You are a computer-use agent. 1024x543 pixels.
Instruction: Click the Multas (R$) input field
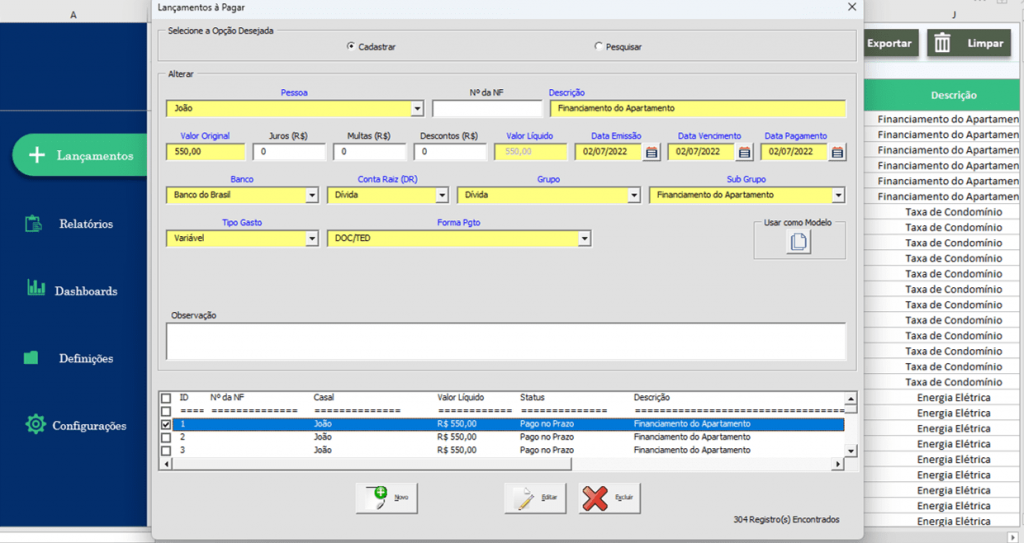[x=369, y=152]
